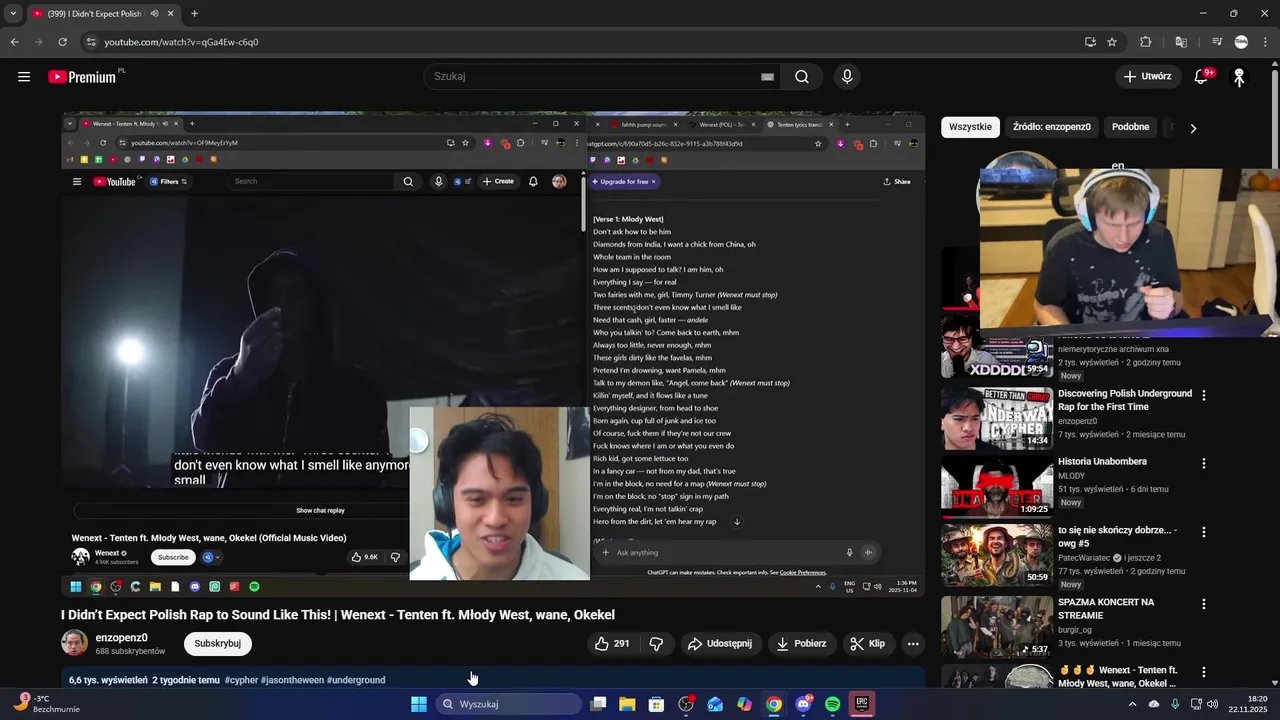Image resolution: width=1280 pixels, height=720 pixels.
Task: Select the Podobne filter chip
Action: click(1130, 127)
